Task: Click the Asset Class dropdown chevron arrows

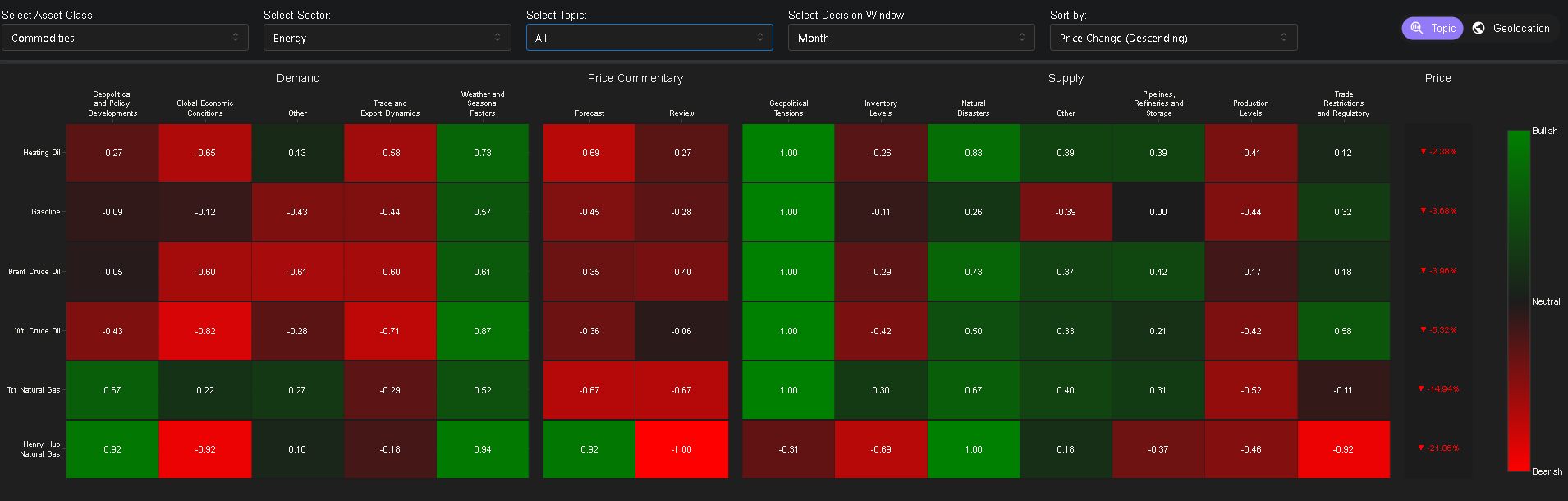Action: click(x=236, y=37)
